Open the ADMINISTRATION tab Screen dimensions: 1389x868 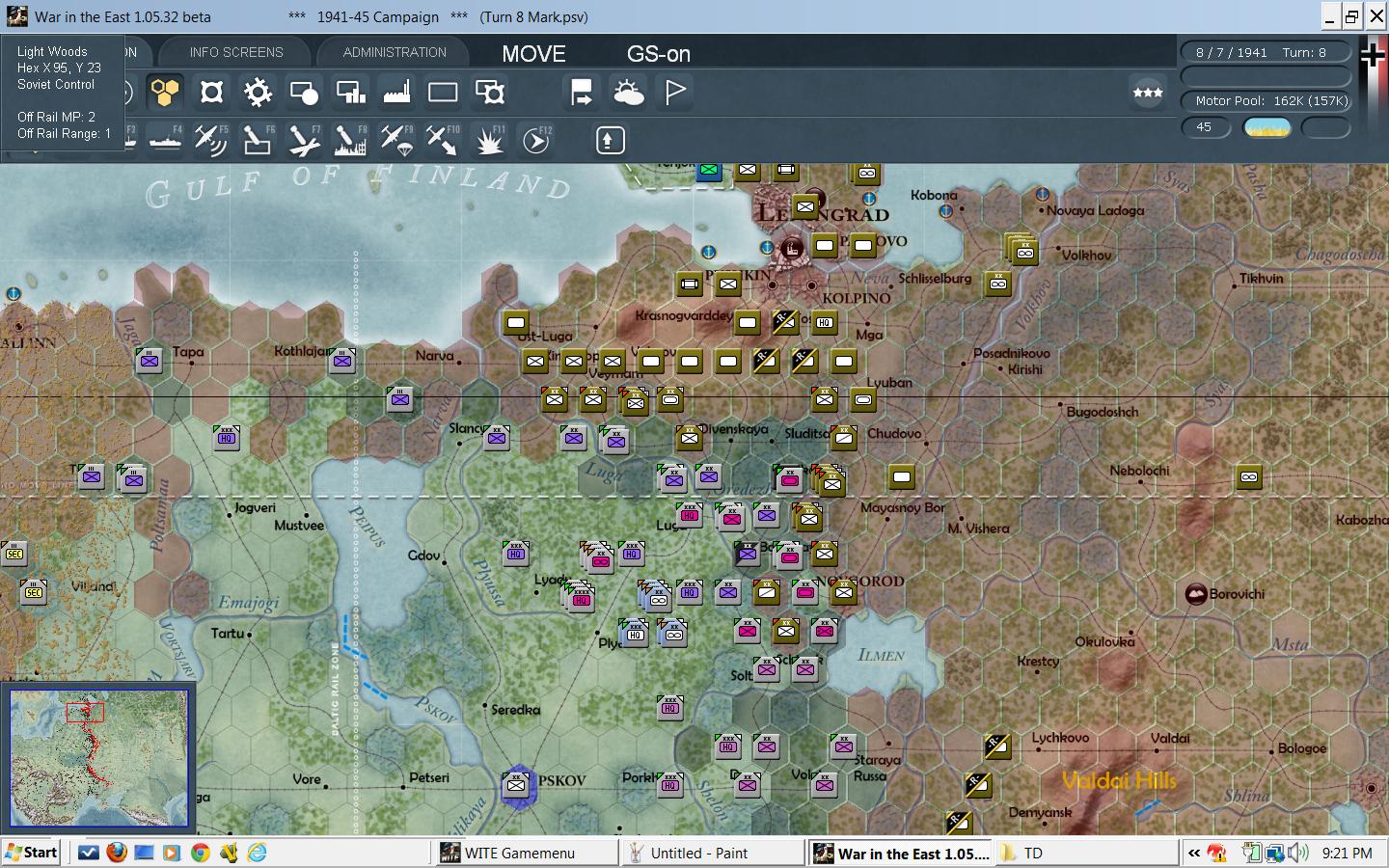(395, 52)
